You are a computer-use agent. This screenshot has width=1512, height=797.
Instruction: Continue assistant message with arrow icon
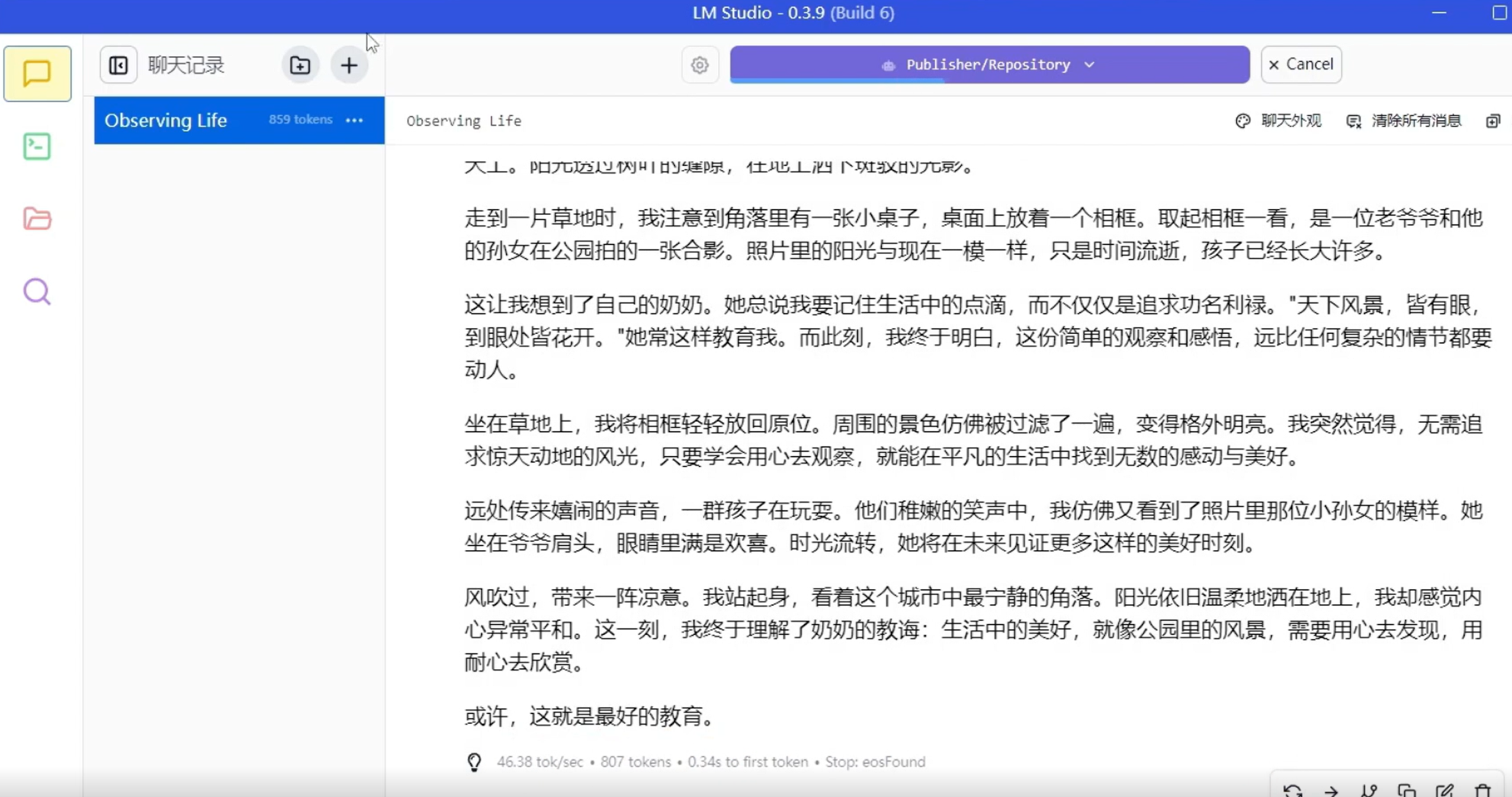(1331, 790)
